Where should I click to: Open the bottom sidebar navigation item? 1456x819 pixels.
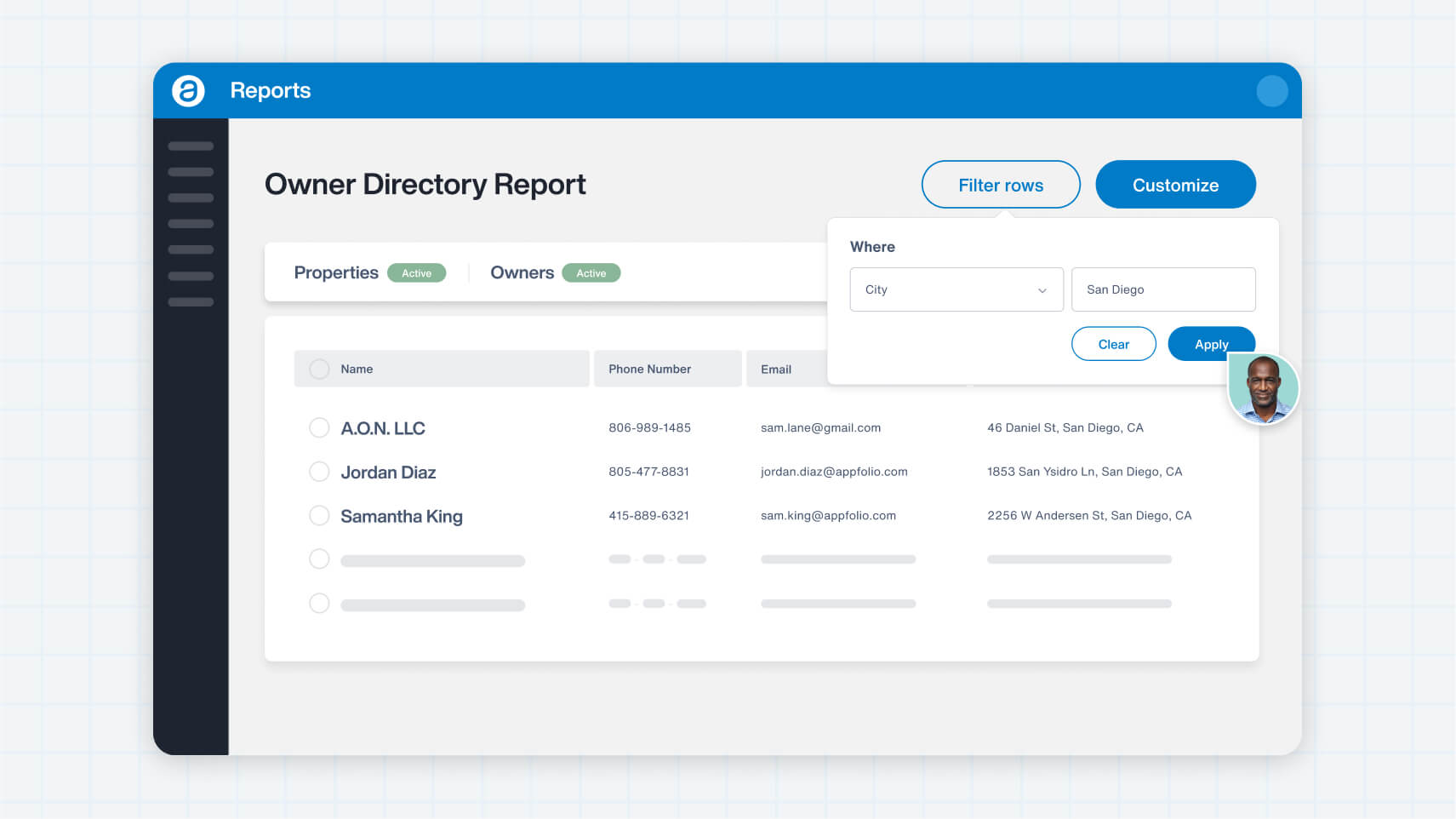point(191,301)
